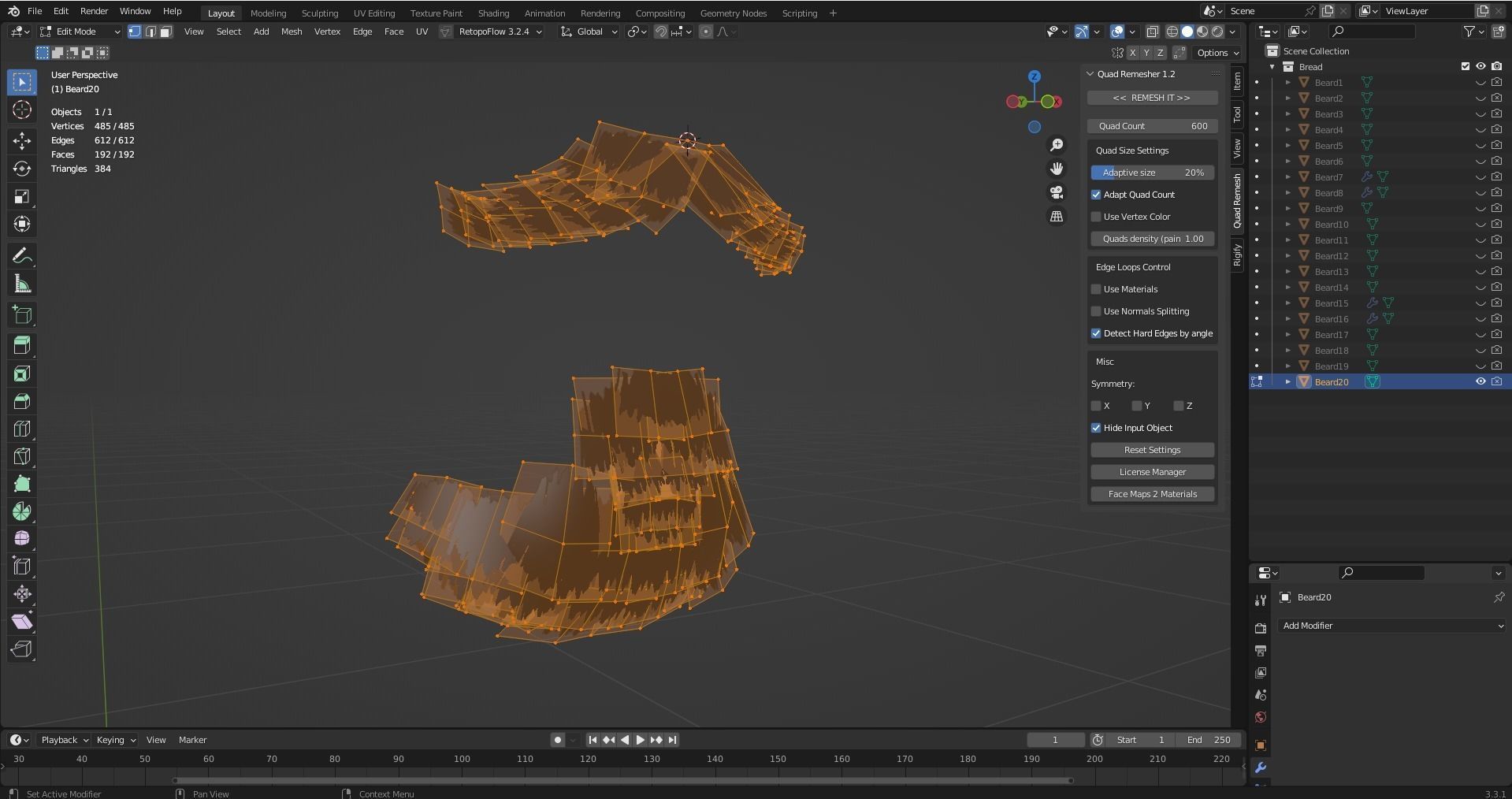Uncheck Detect Hard Edges by angle
The height and width of the screenshot is (799, 1512).
[1096, 333]
